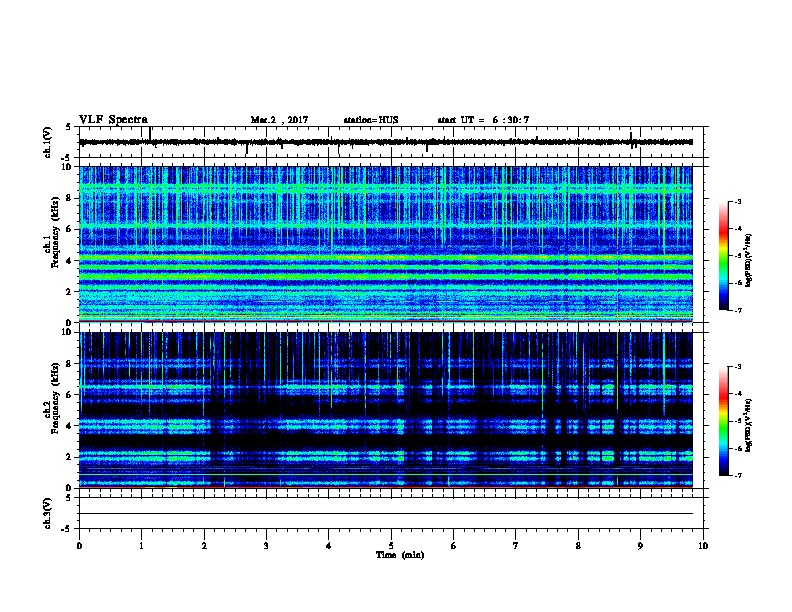
Task: Click time axis tick label "8" under the bottom panel
Action: [578, 546]
